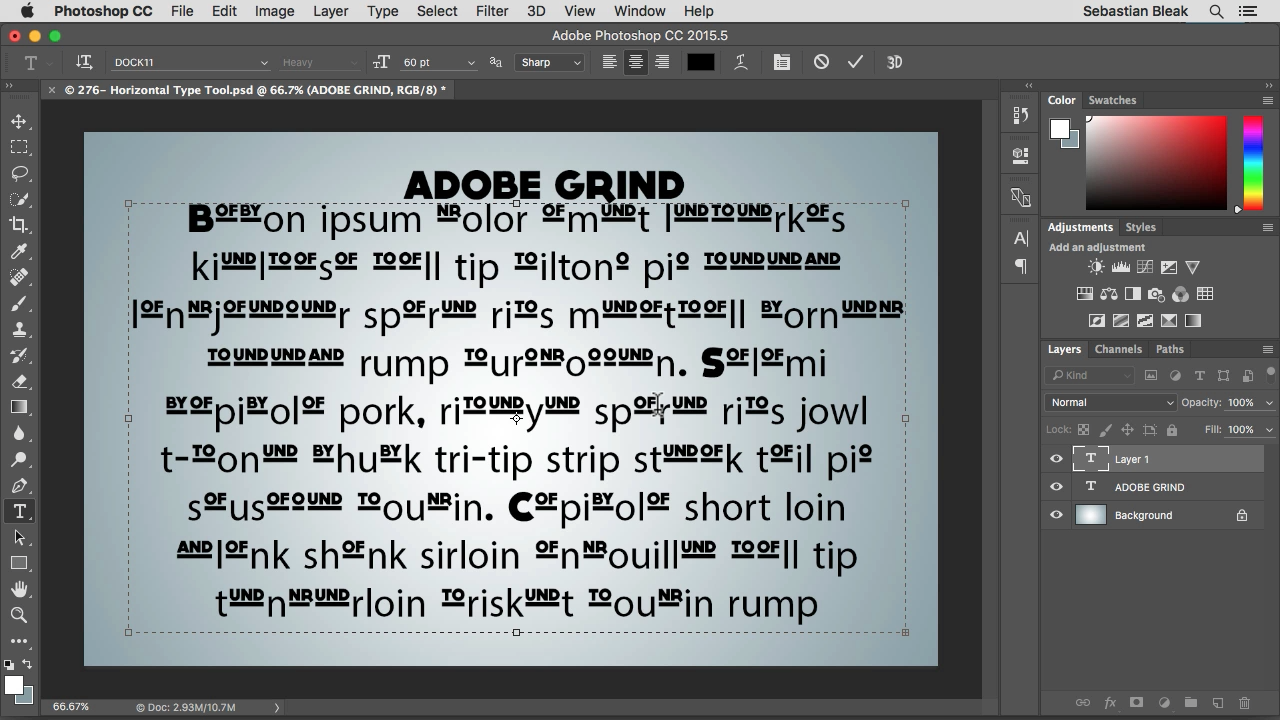Switch to the Paths tab
Viewport: 1280px width, 720px height.
pos(1169,349)
